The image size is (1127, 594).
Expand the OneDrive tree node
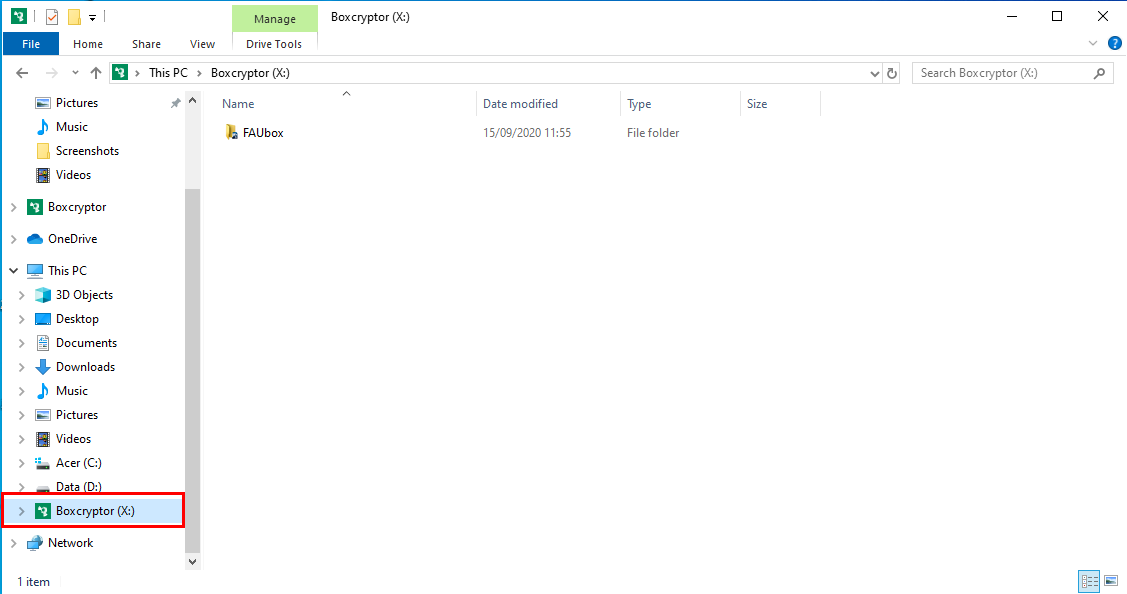point(14,239)
